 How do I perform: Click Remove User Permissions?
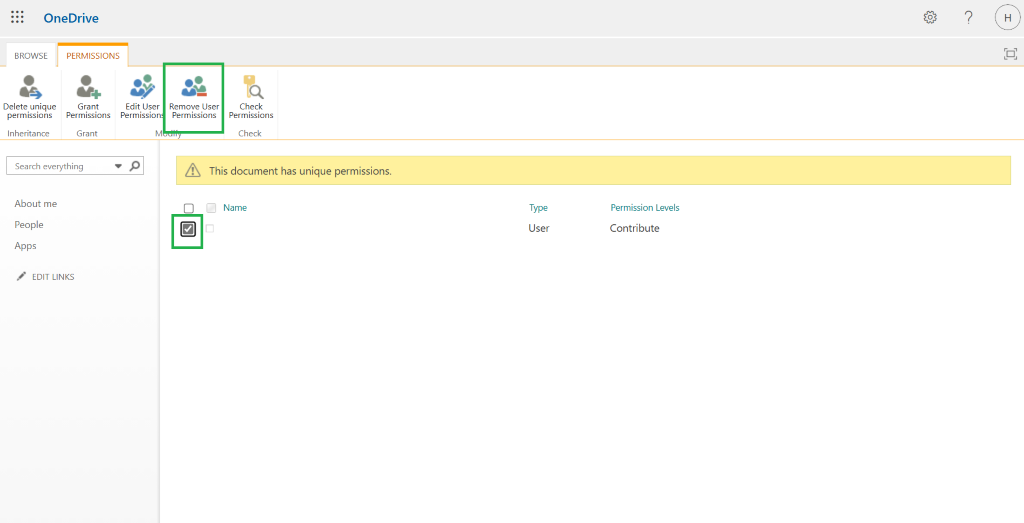coord(194,97)
